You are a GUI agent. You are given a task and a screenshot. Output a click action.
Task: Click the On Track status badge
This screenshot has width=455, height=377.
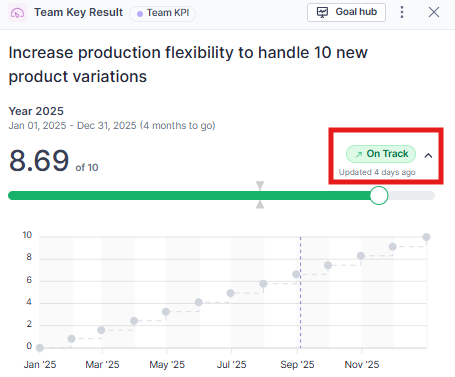[x=381, y=154]
